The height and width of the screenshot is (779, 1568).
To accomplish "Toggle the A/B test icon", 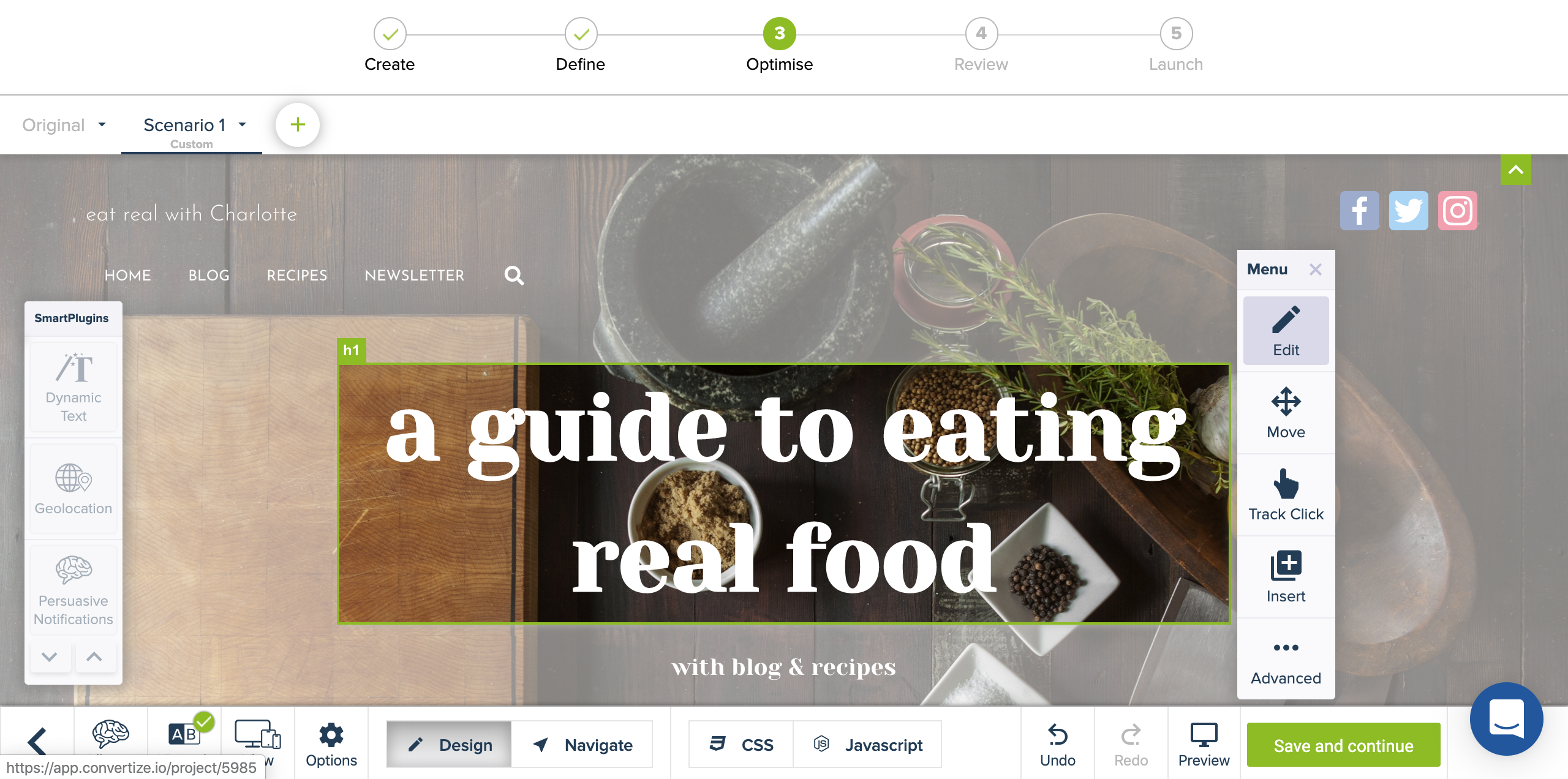I will coord(184,734).
